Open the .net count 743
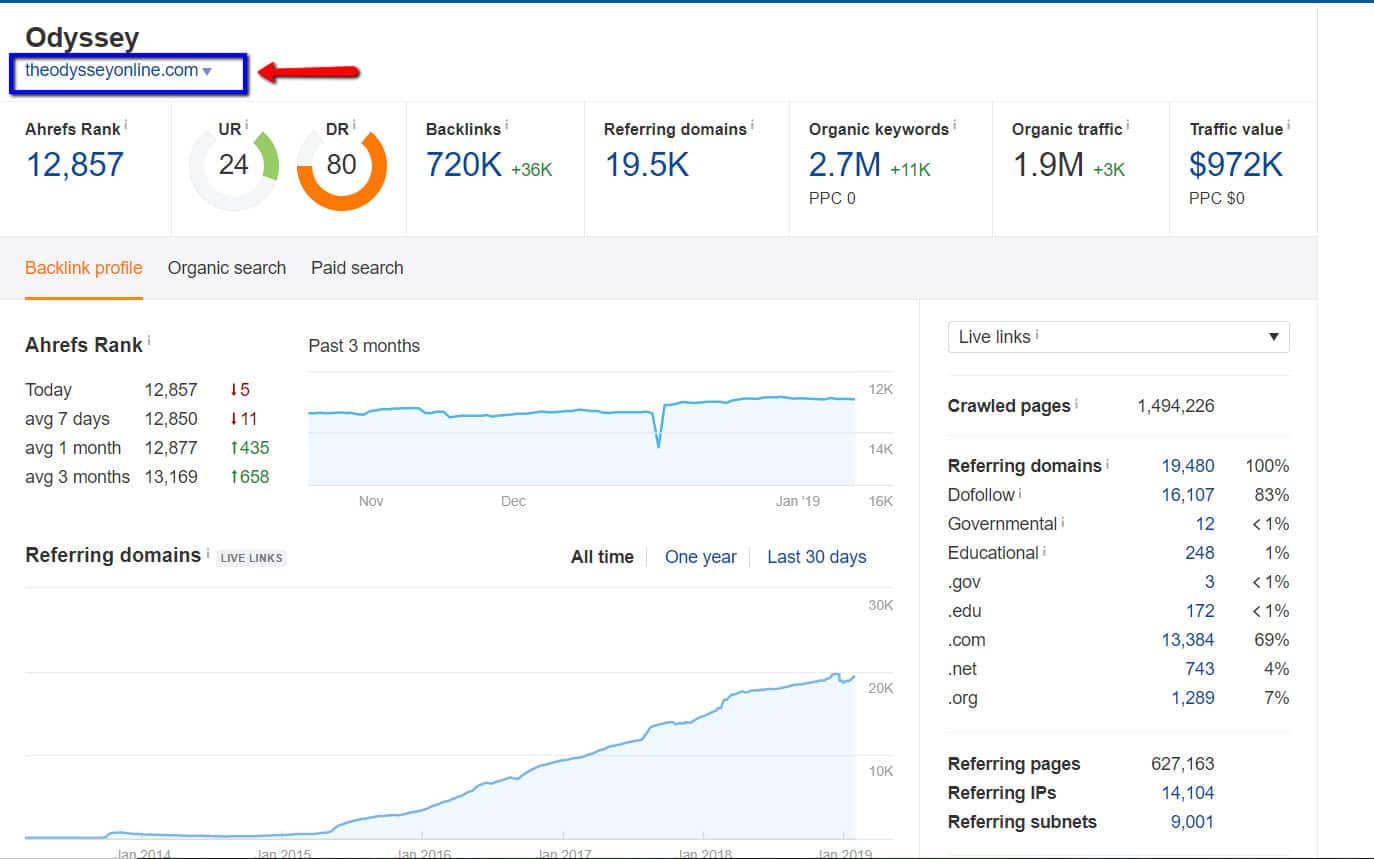Image resolution: width=1374 pixels, height=859 pixels. click(x=1200, y=669)
